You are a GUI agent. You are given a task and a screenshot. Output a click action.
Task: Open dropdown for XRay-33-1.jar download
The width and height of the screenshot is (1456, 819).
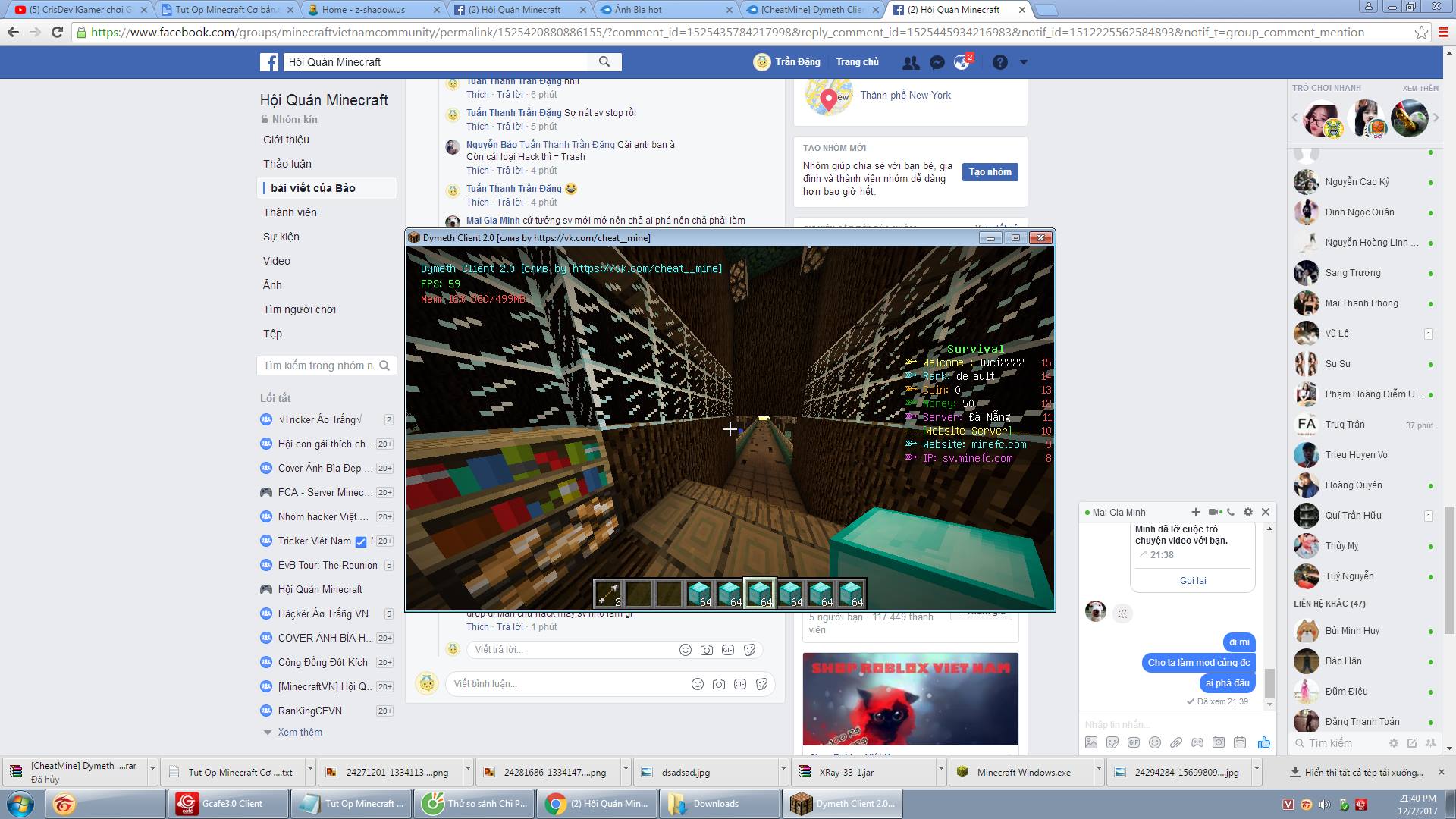[x=940, y=769]
